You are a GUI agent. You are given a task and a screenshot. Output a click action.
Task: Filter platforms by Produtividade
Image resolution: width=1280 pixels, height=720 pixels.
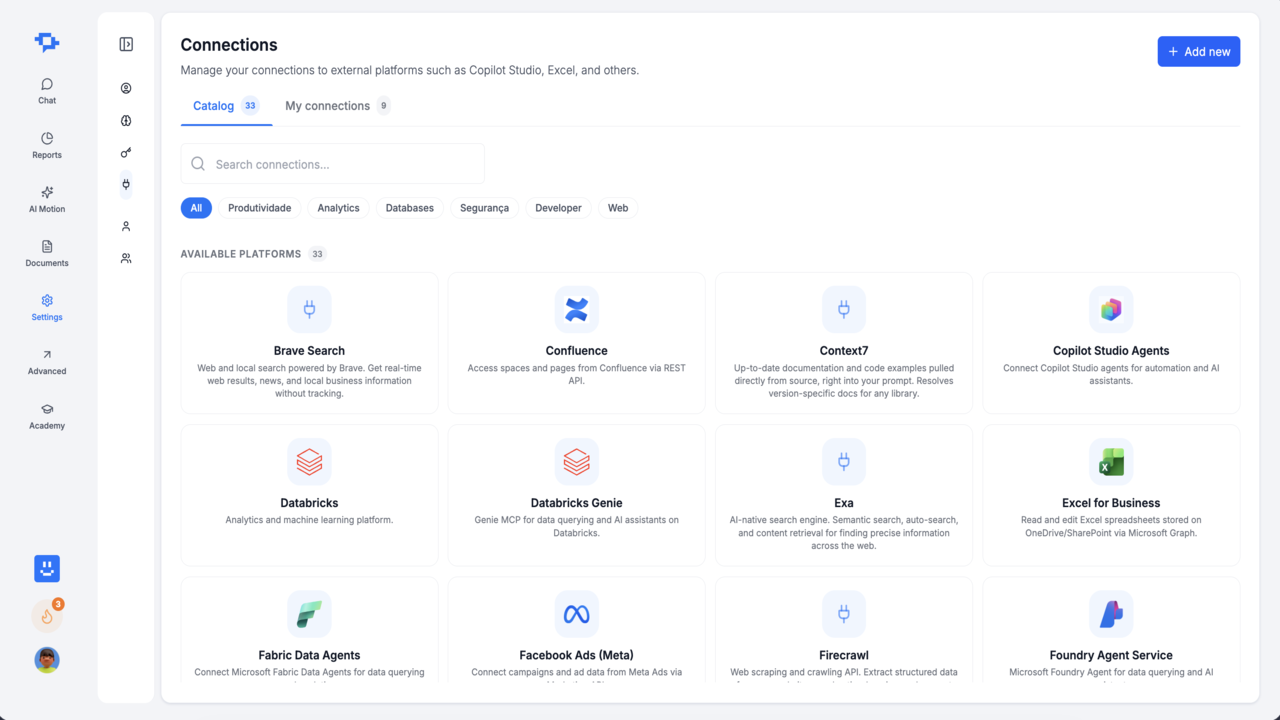tap(260, 208)
